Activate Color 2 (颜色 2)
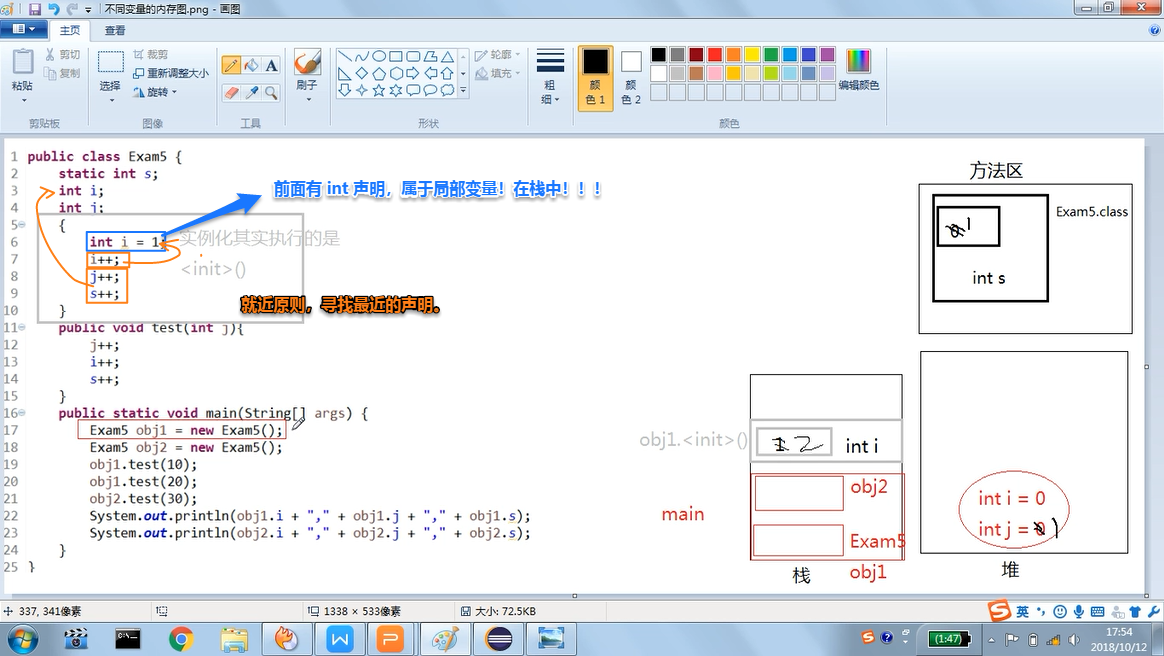The image size is (1164, 656). point(631,78)
